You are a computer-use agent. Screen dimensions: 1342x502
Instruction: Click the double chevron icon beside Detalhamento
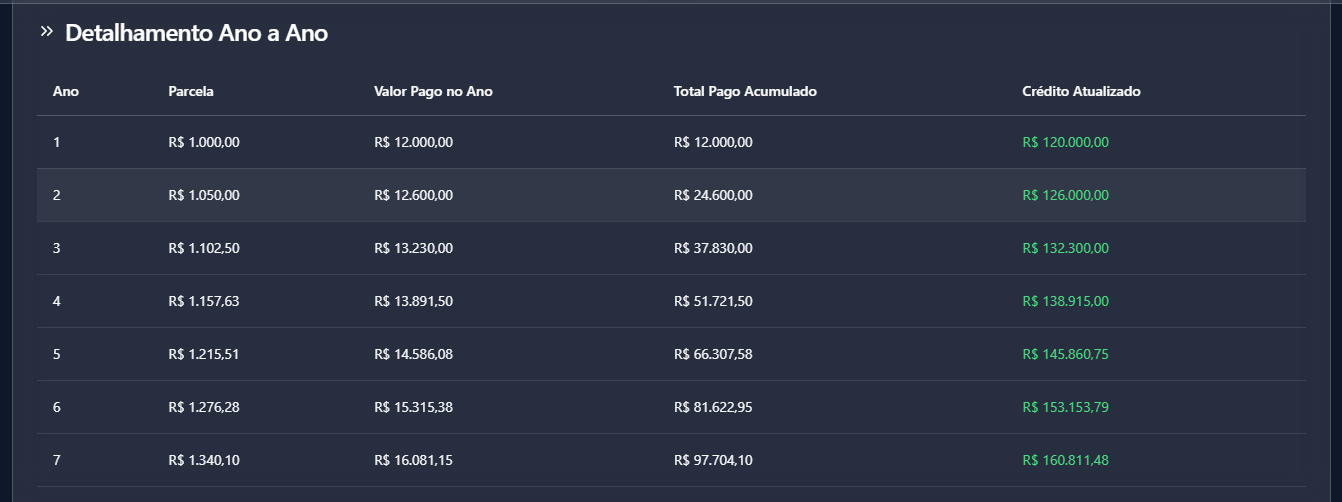pos(46,32)
